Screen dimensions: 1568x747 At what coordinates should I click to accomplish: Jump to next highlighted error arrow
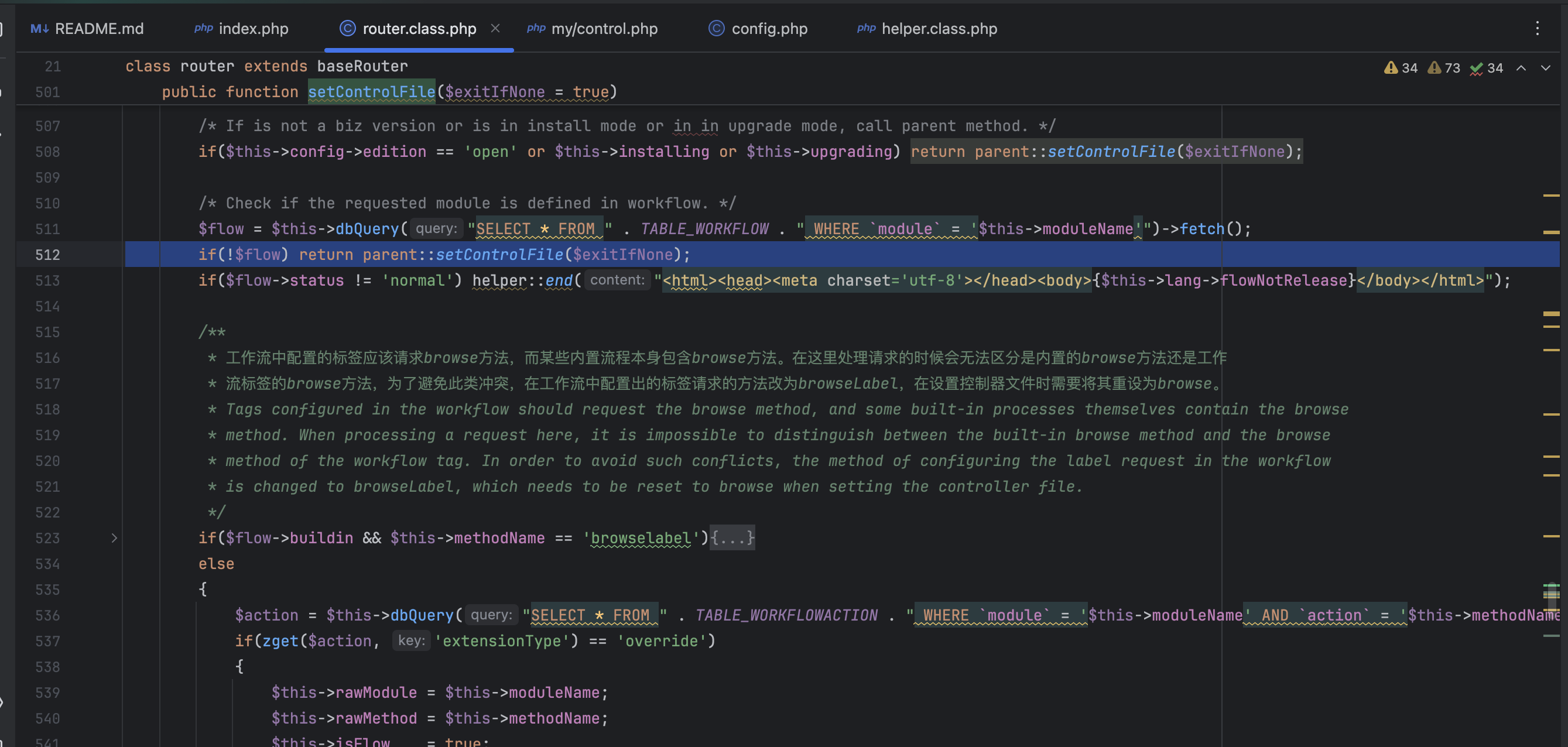coord(1546,68)
